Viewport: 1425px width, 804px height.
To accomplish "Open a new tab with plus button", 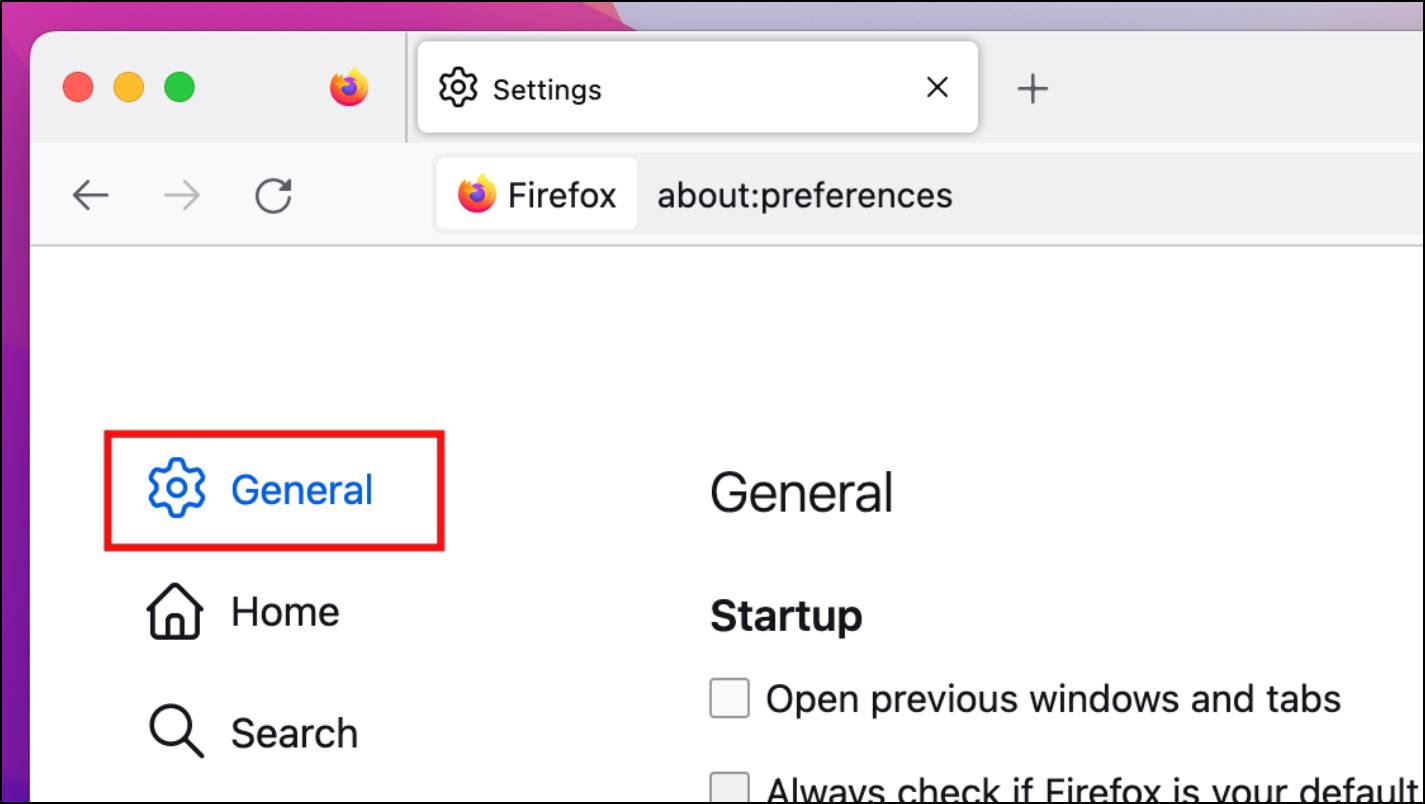I will [x=1032, y=89].
